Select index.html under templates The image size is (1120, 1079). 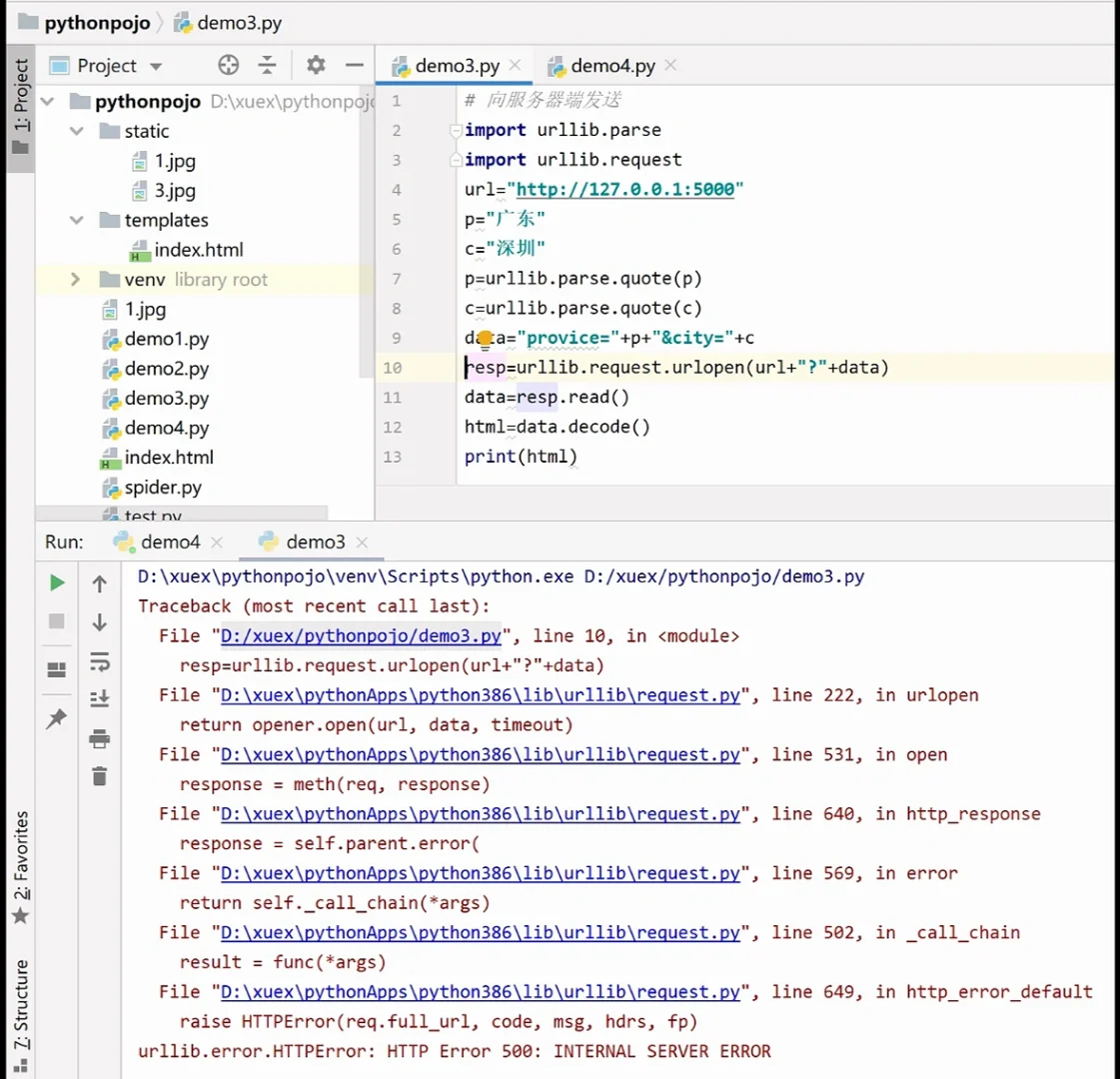(199, 250)
